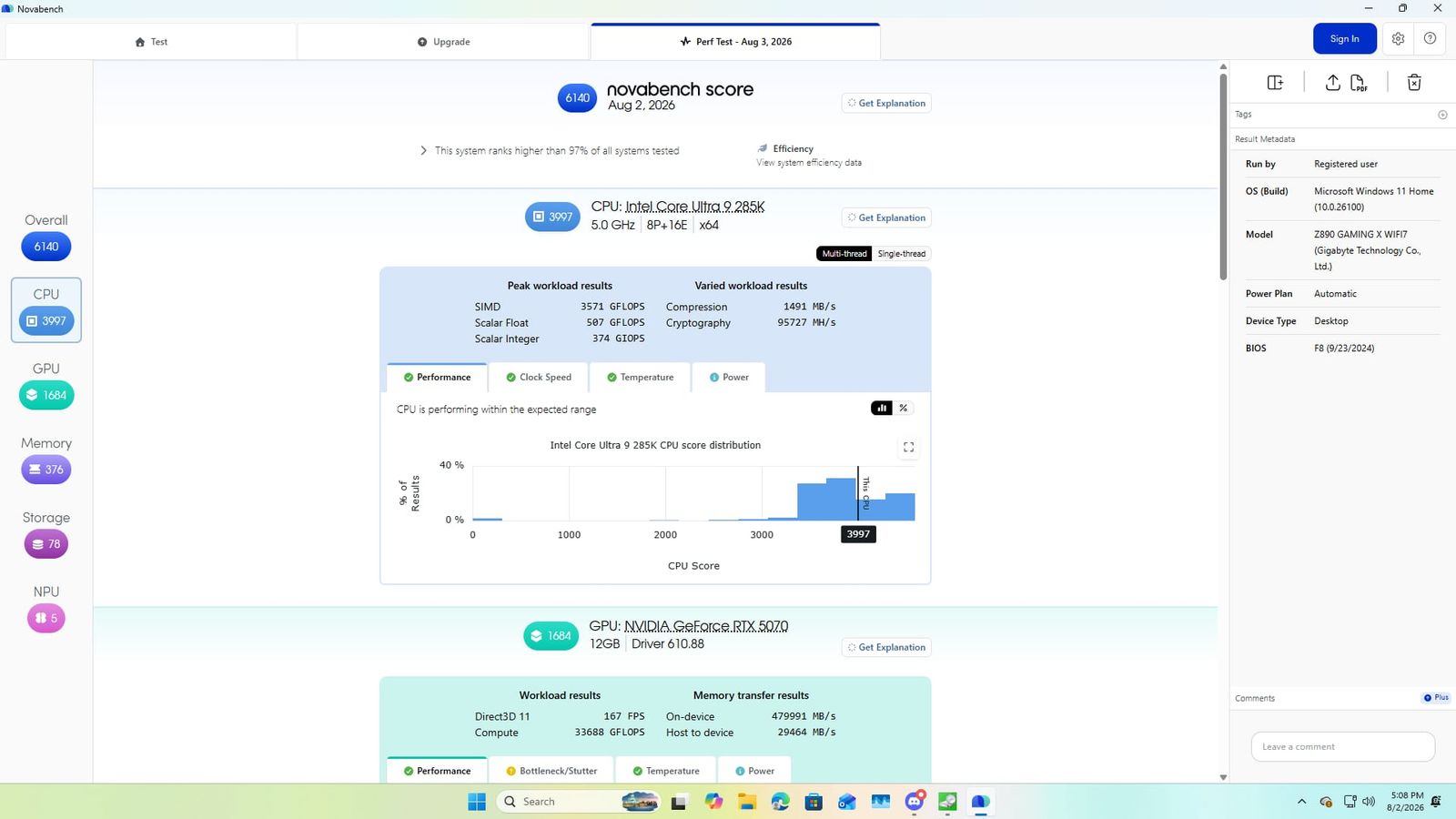Open Task View on the taskbar
The image size is (1456, 819).
[679, 802]
